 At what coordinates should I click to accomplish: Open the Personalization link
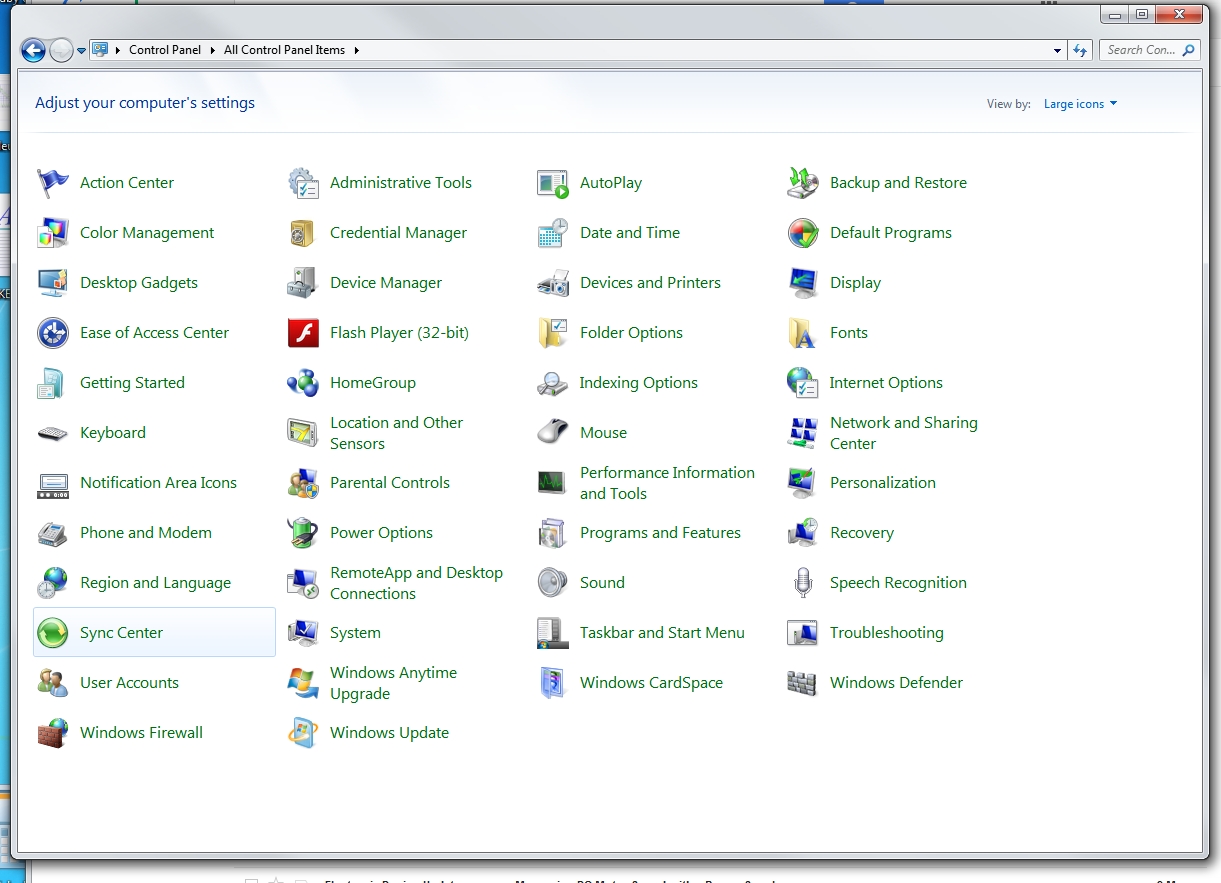coord(883,483)
